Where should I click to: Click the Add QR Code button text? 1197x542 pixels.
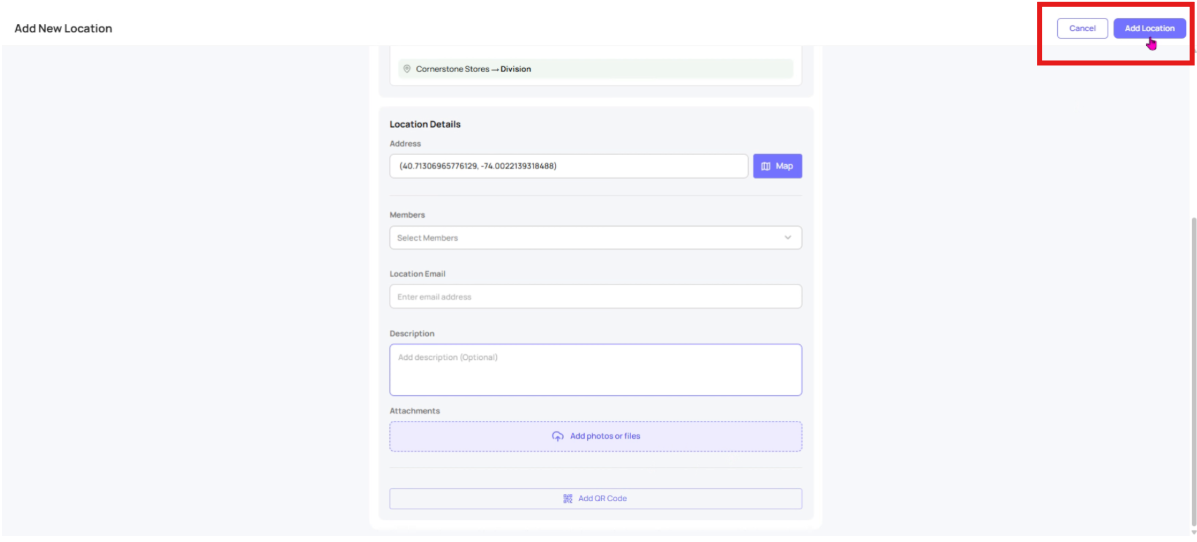coord(602,498)
